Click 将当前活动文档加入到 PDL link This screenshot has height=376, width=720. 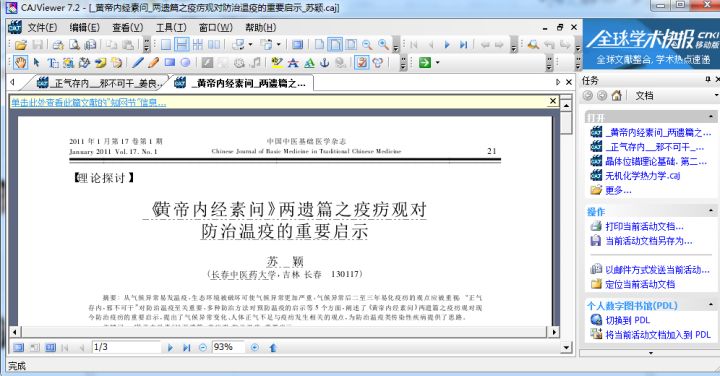pos(658,335)
